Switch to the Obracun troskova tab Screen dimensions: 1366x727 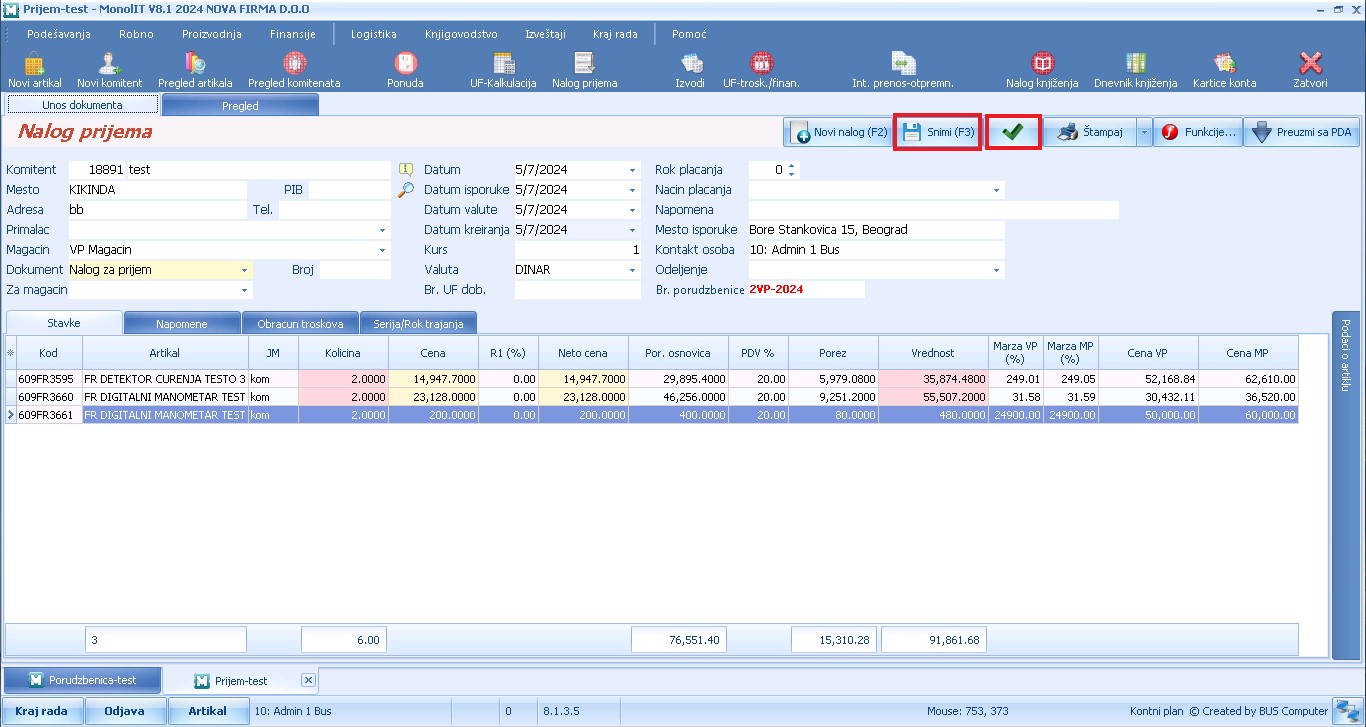[x=300, y=324]
